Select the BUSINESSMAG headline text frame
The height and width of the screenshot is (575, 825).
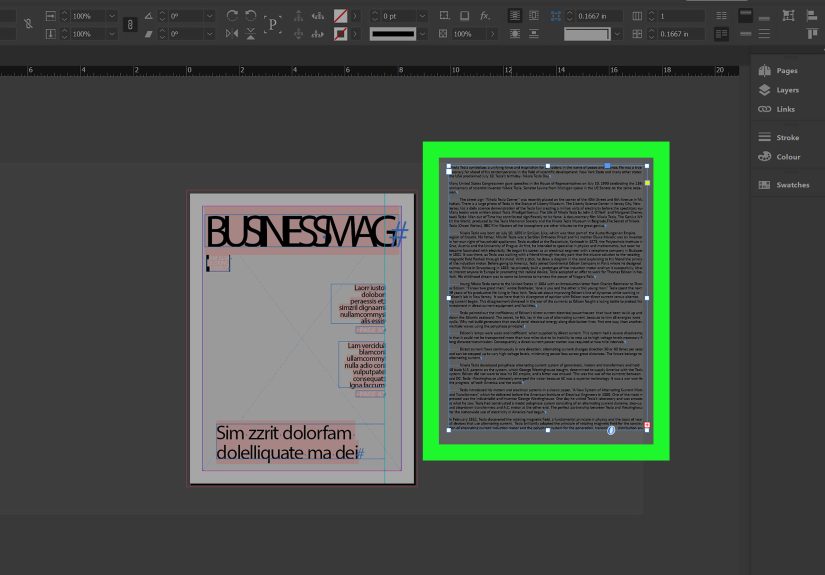click(x=301, y=231)
